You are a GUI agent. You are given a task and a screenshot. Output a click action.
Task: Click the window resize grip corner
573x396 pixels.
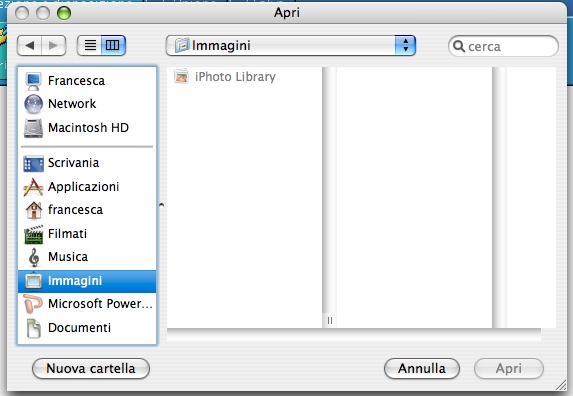pyautogui.click(x=560, y=385)
